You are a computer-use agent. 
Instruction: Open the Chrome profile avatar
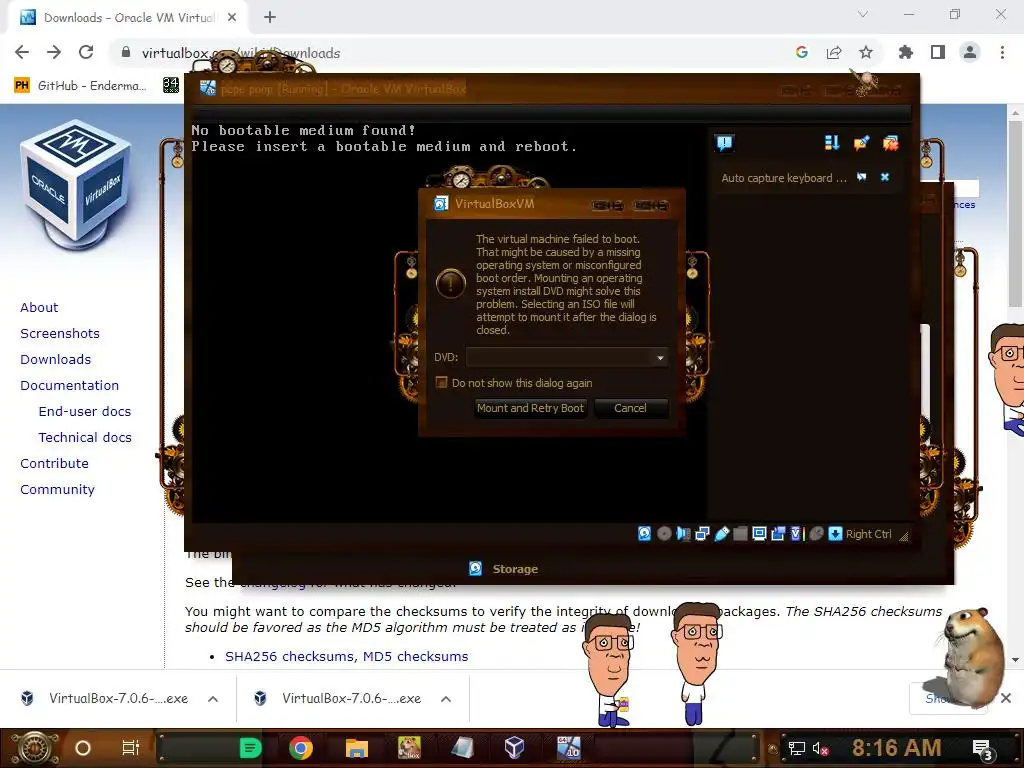tap(970, 52)
